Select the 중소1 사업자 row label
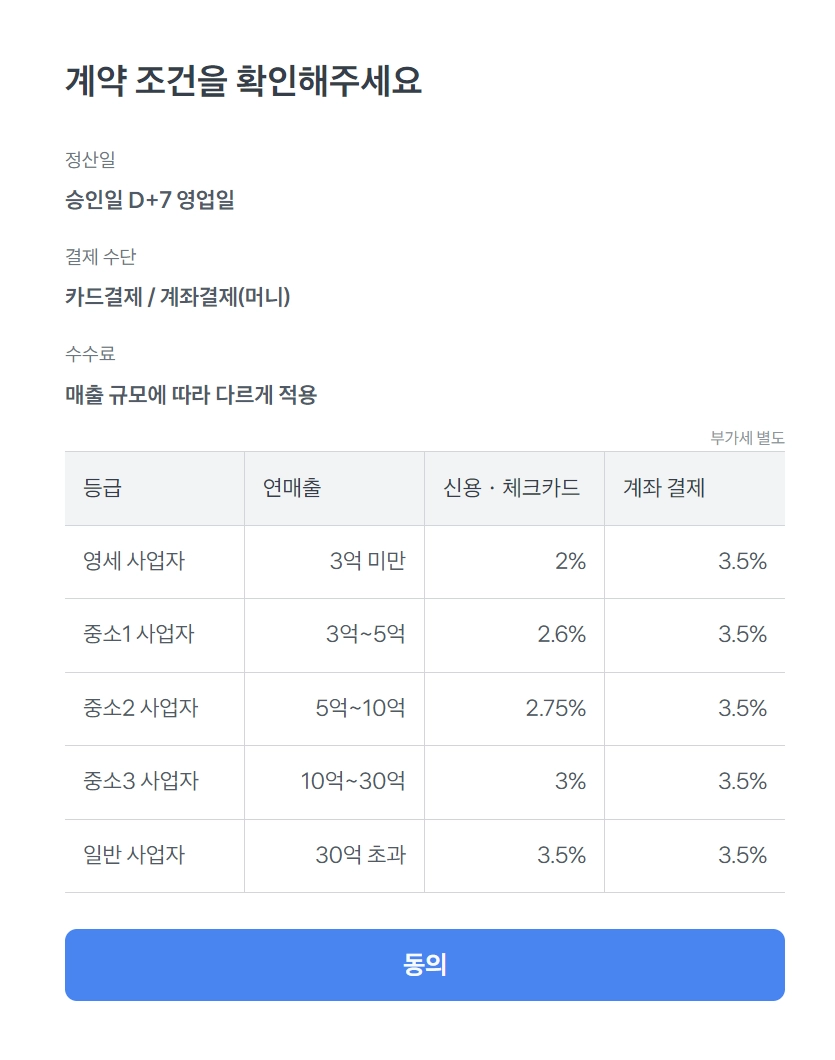The width and height of the screenshot is (835, 1060). [138, 634]
